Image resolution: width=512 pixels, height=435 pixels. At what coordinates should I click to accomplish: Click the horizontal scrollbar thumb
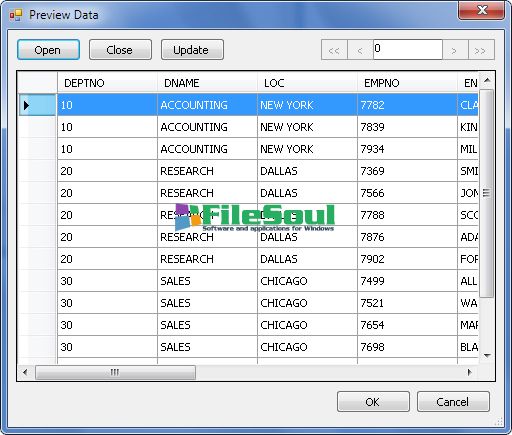point(115,372)
